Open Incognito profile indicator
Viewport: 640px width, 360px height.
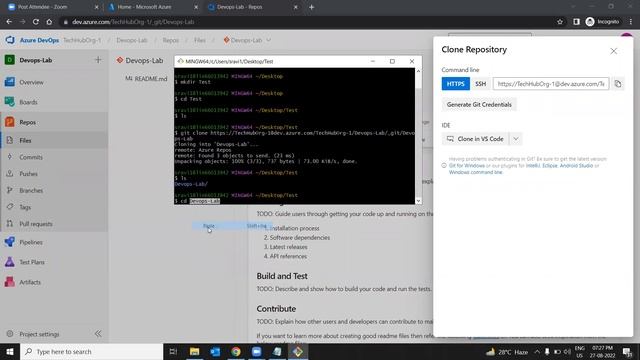(602, 22)
